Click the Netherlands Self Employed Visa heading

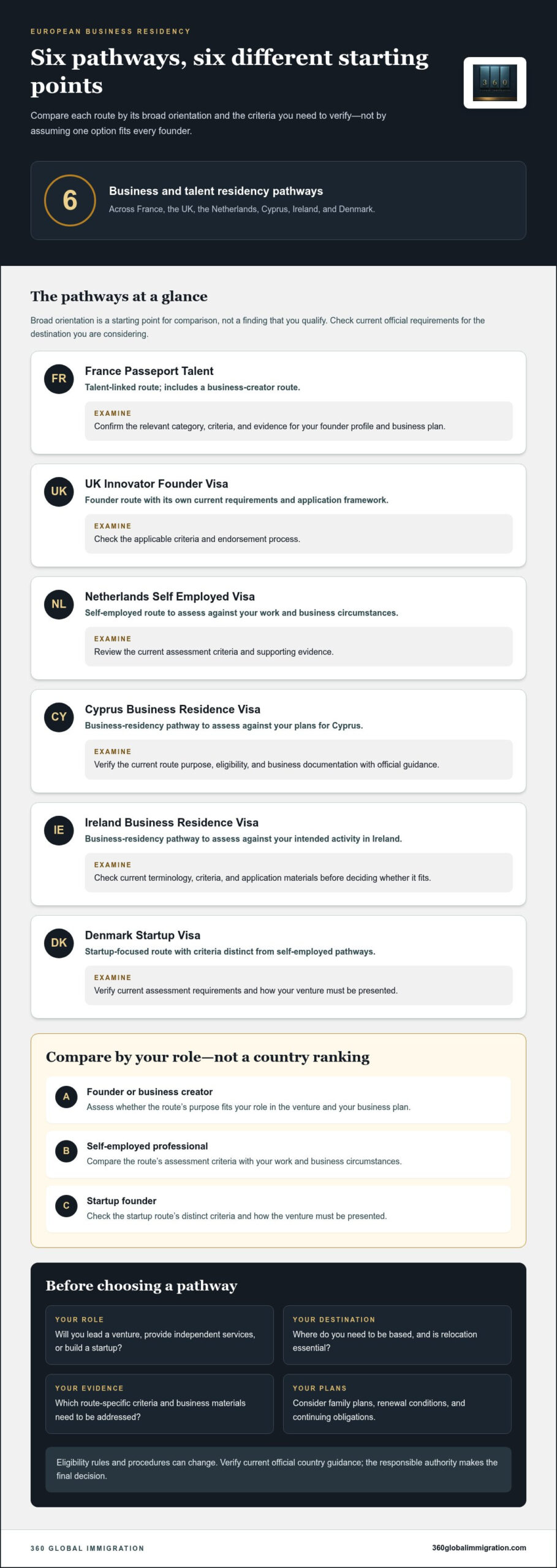170,597
